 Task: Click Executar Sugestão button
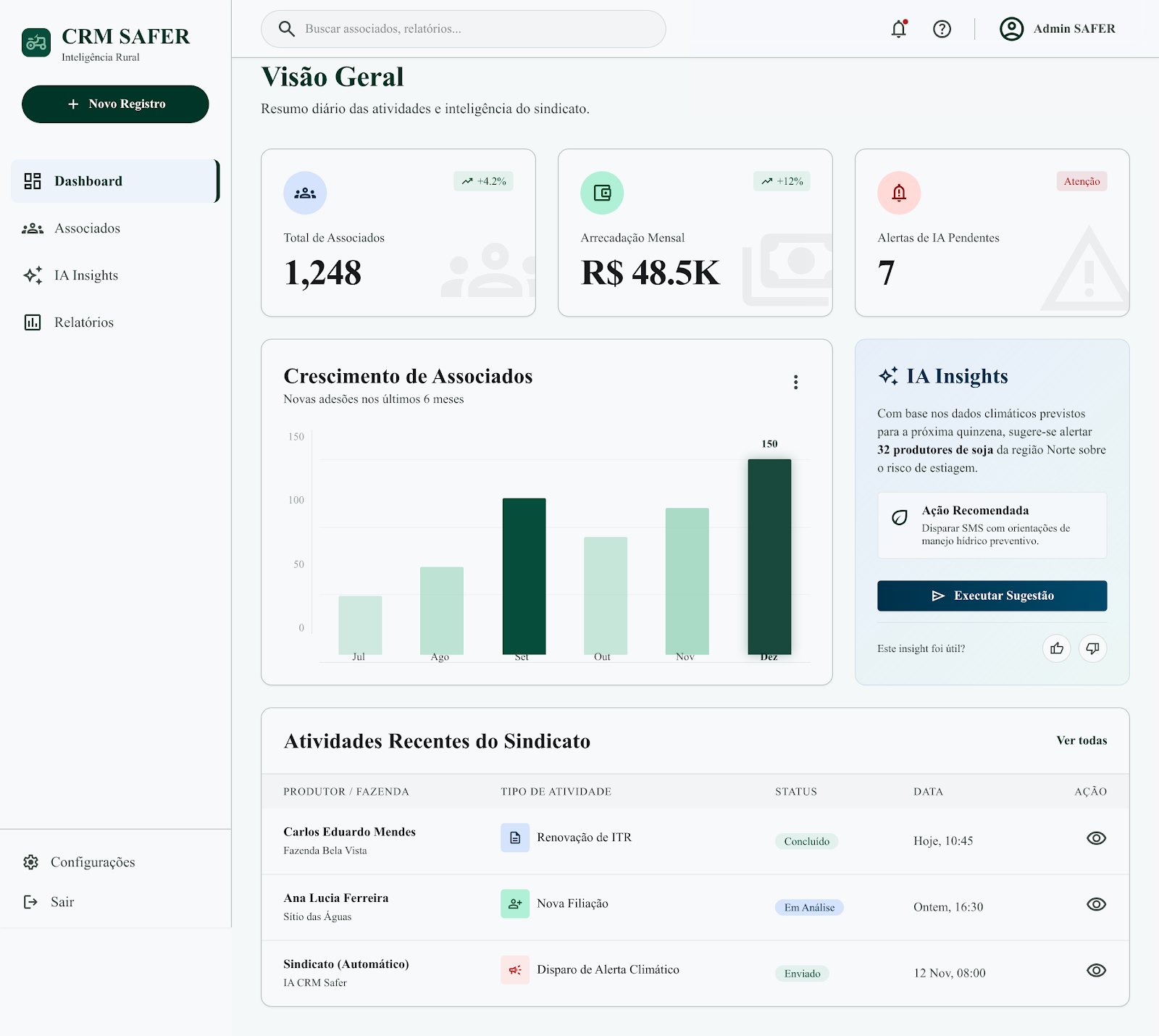click(x=992, y=596)
